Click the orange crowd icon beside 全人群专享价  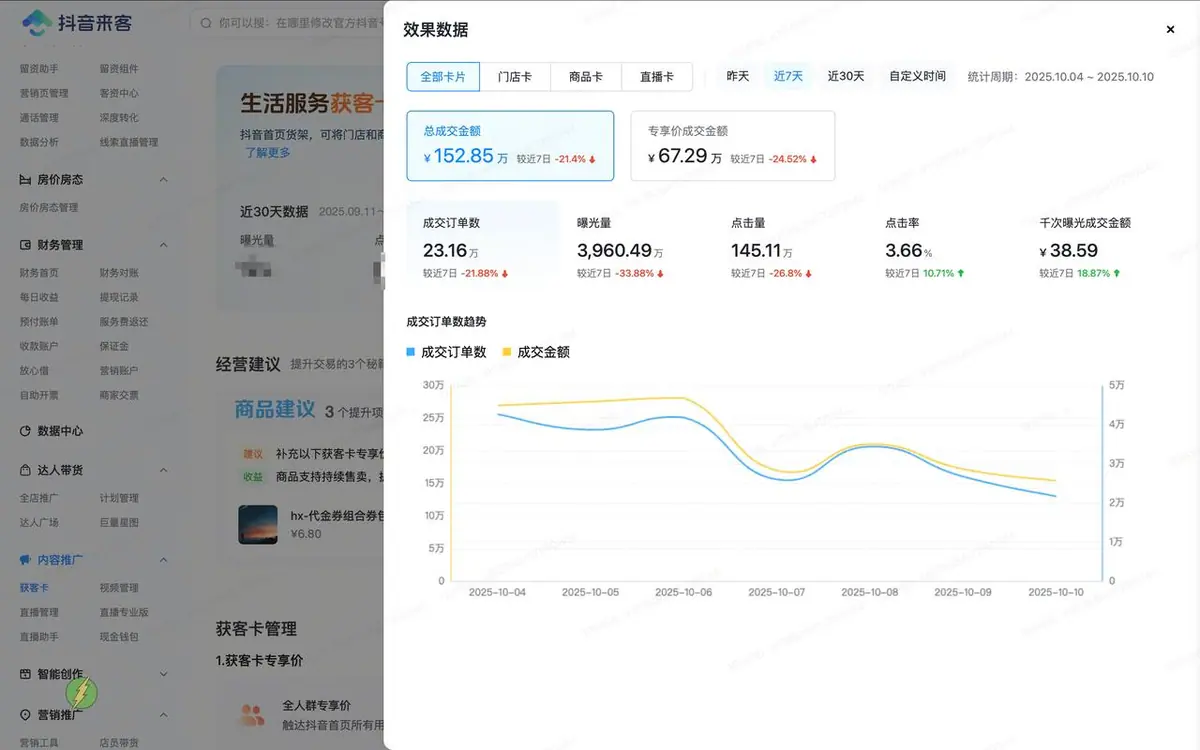252,715
